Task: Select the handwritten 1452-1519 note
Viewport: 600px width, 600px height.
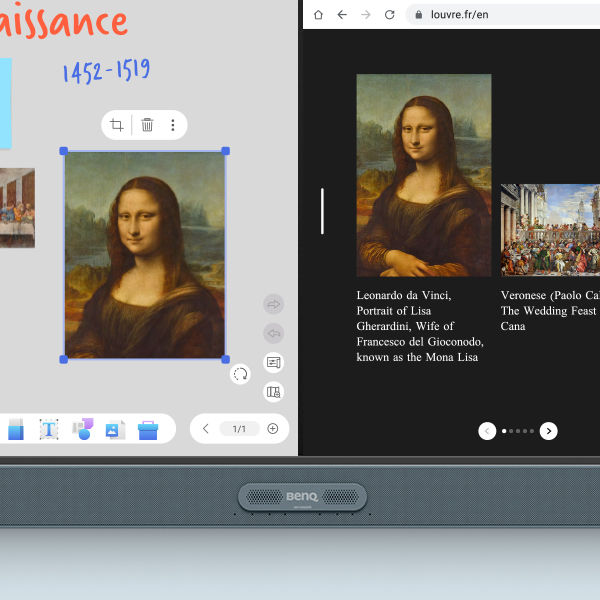Action: coord(106,71)
